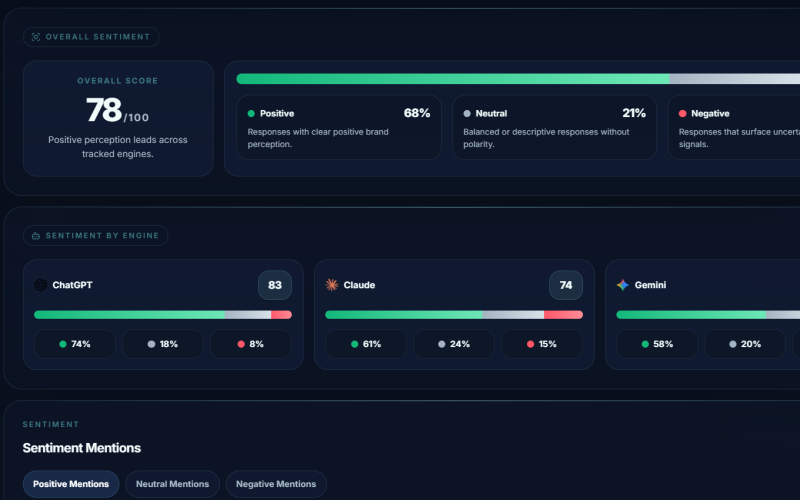Click Claude score badge 74
The width and height of the screenshot is (800, 500).
pyautogui.click(x=566, y=285)
